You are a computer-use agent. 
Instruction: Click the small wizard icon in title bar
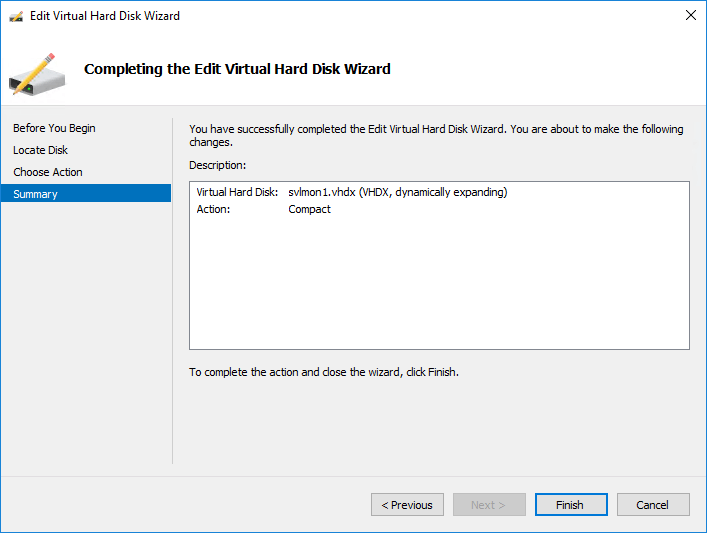click(16, 17)
